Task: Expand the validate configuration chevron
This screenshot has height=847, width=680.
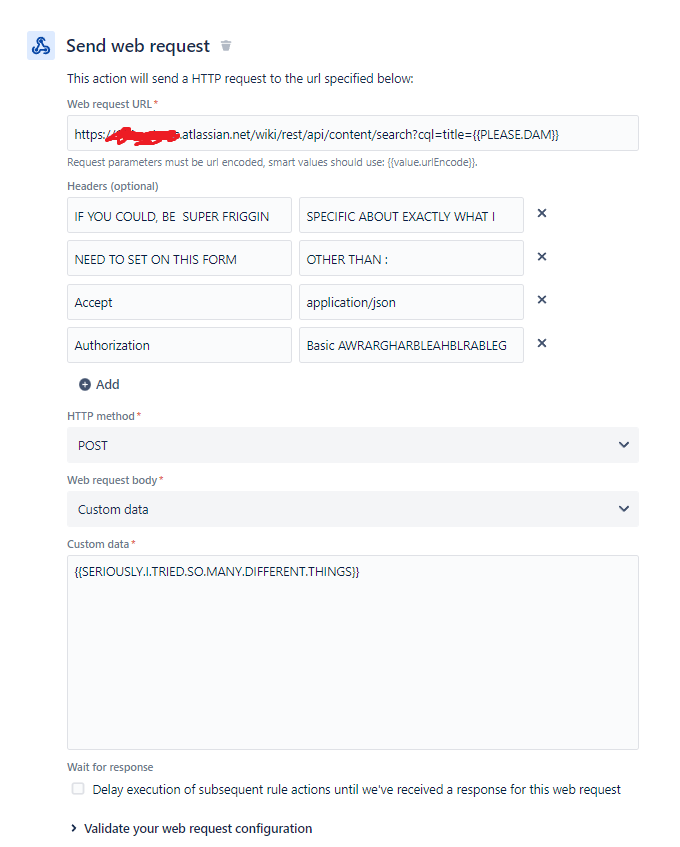Action: click(71, 828)
